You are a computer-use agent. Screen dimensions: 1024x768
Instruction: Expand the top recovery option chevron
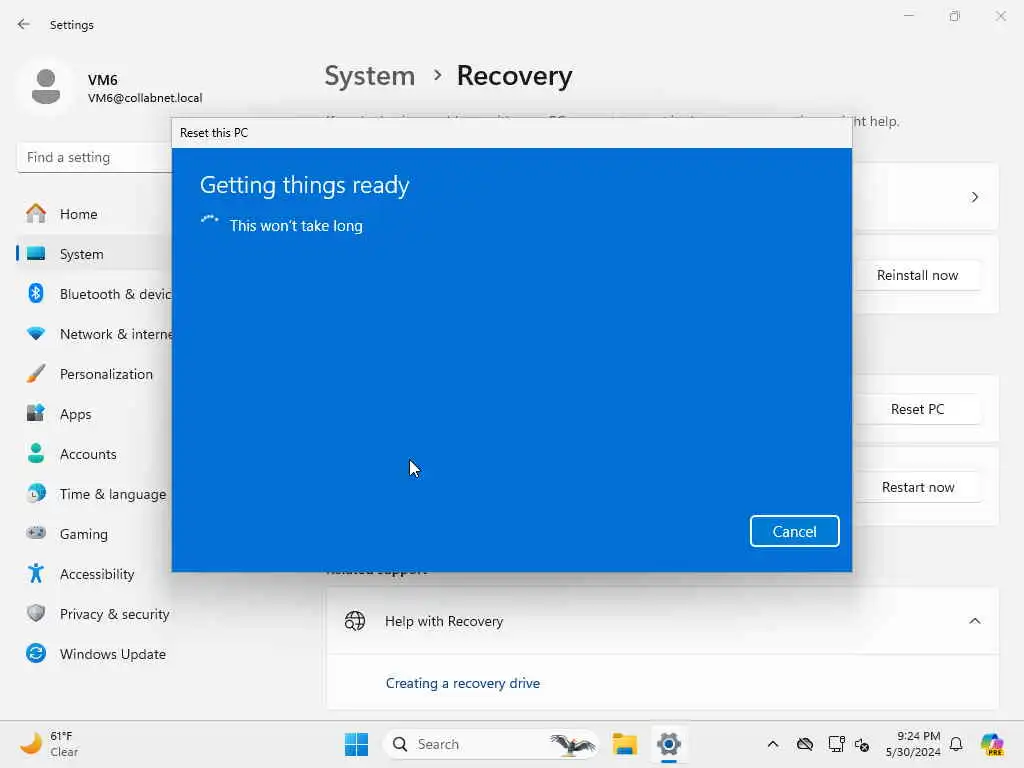974,197
